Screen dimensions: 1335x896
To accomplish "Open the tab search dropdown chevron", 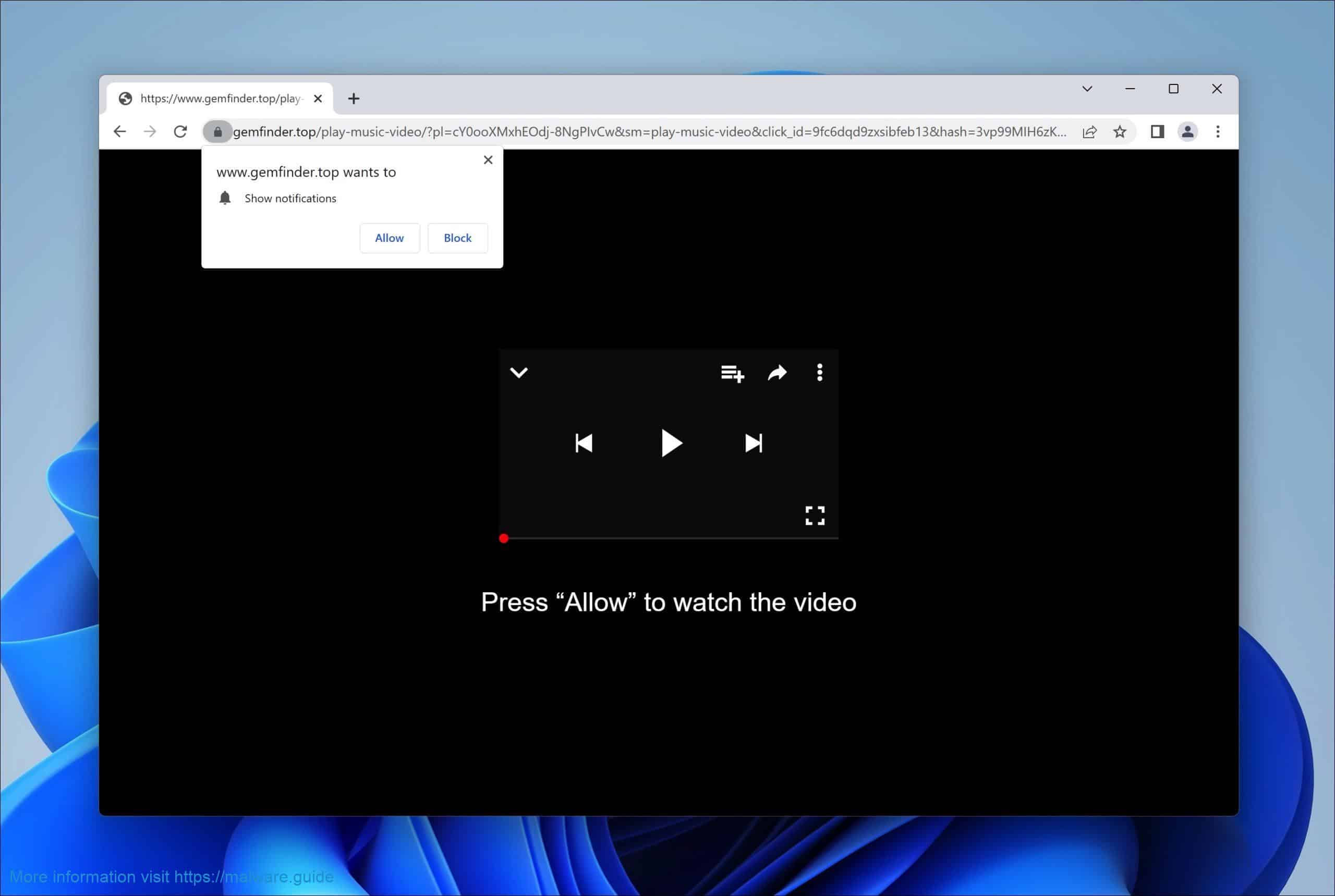I will tap(1087, 89).
